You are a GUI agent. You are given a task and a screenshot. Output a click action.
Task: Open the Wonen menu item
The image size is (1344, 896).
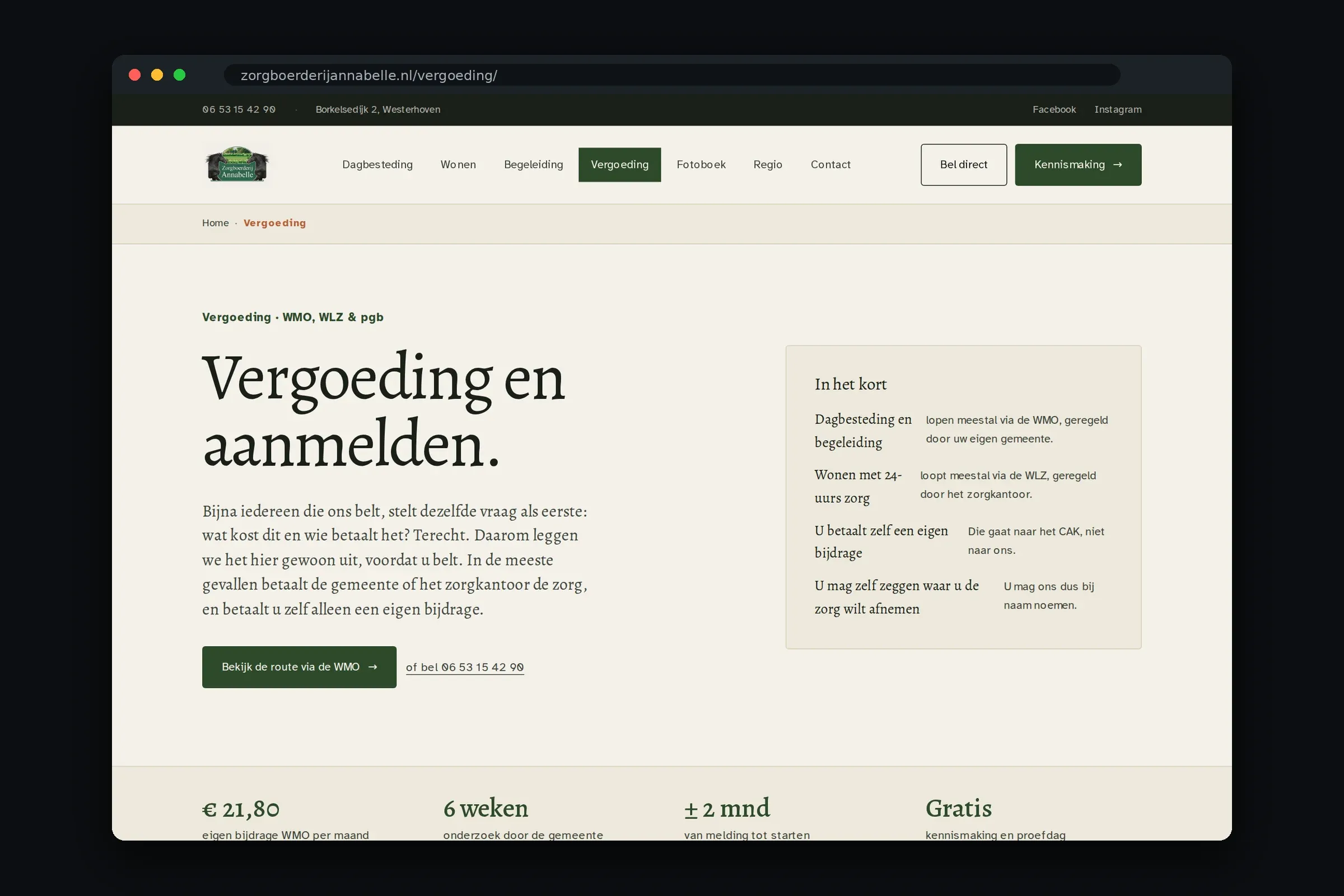click(x=458, y=165)
